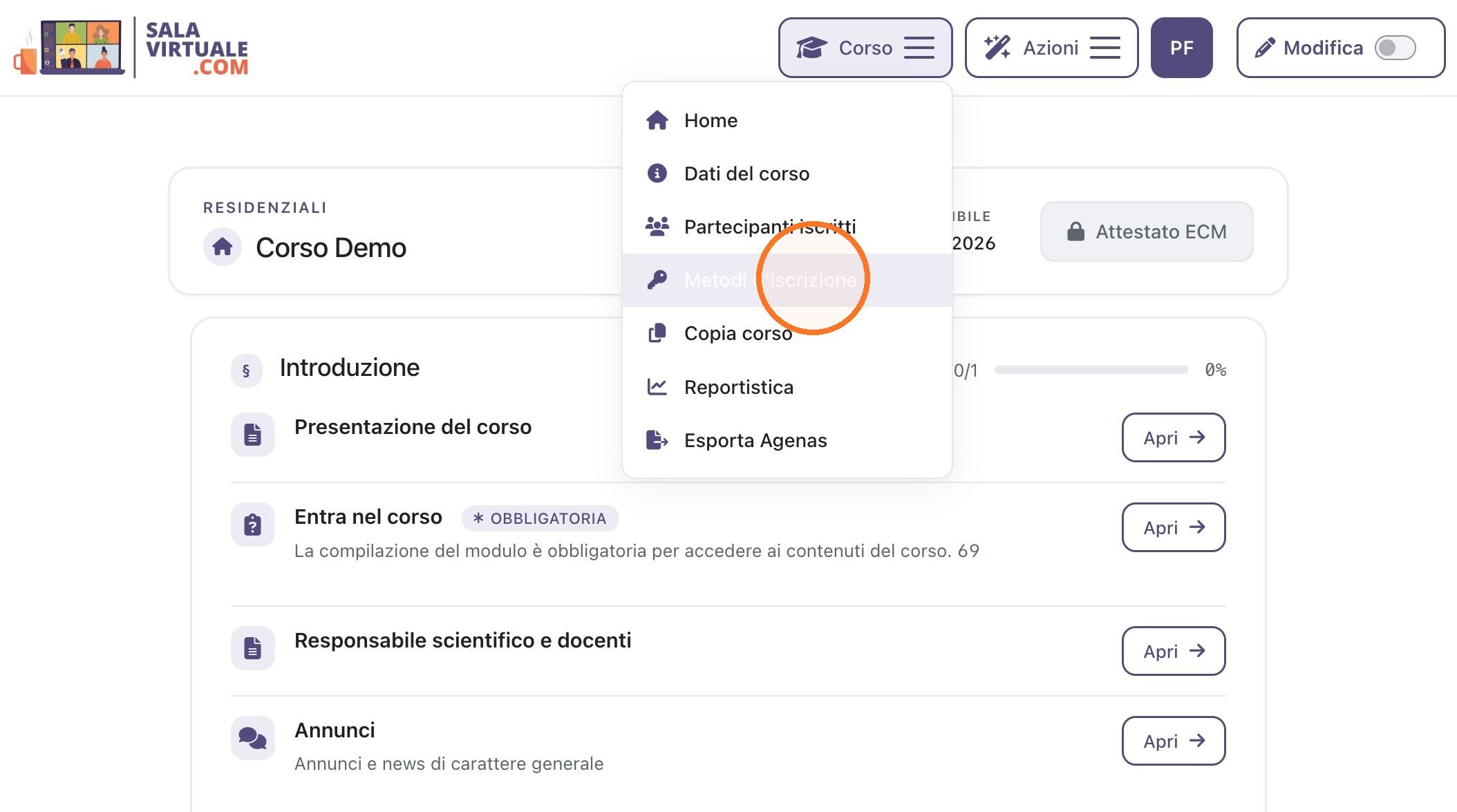Click the Attestato ECM button
This screenshot has width=1457, height=812.
pos(1147,232)
